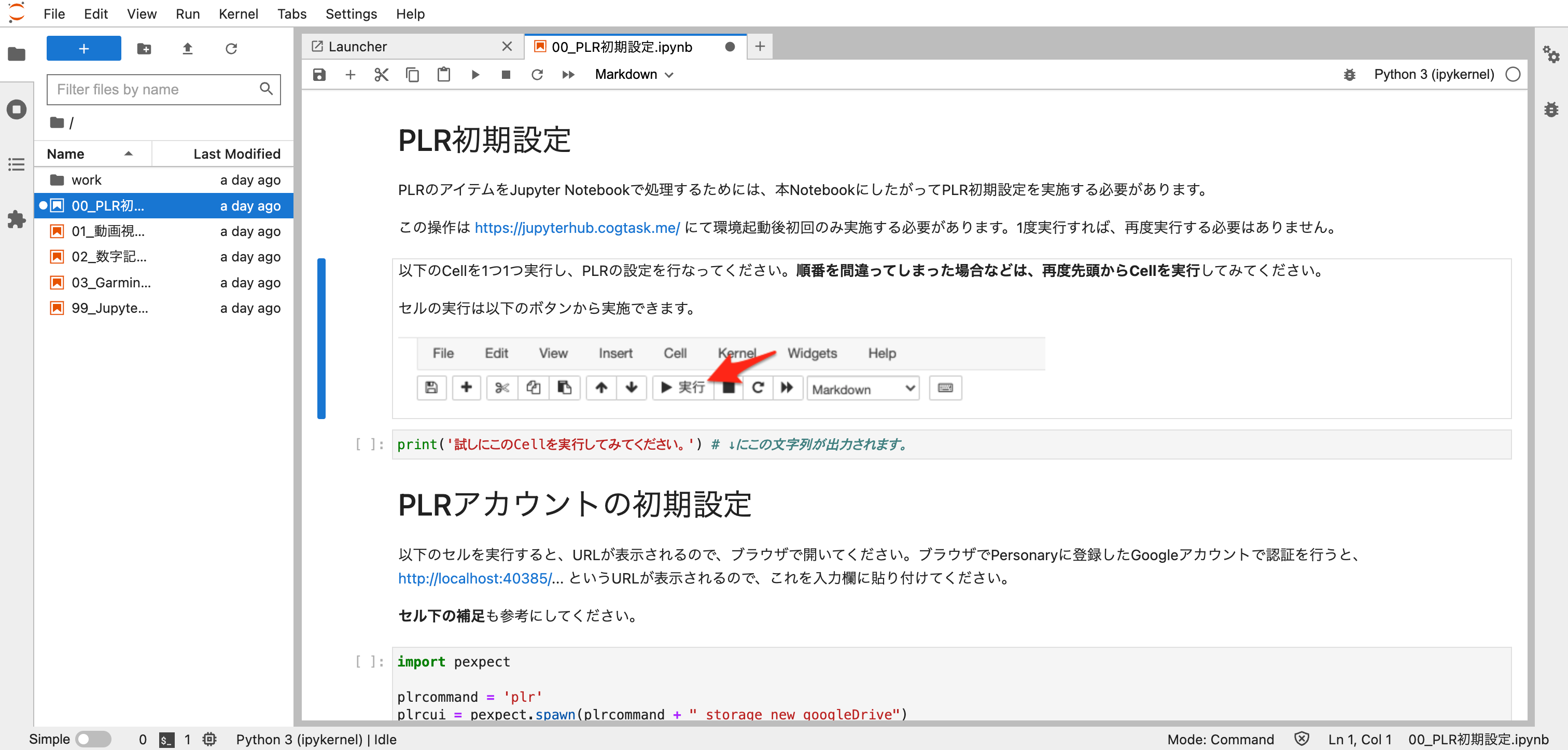Open the Extension Manager puzzle icon in the sidebar
The image size is (1568, 750).
pyautogui.click(x=17, y=219)
